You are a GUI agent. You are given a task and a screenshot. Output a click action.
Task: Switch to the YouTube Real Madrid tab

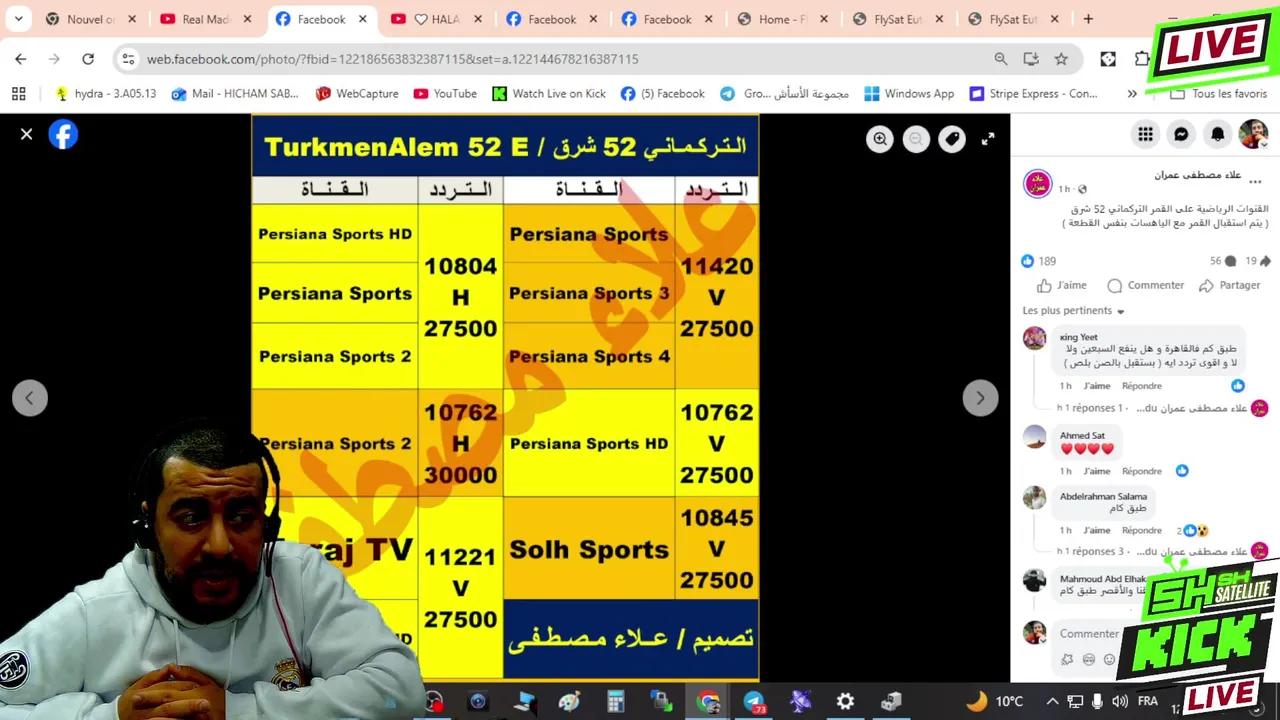tap(204, 19)
